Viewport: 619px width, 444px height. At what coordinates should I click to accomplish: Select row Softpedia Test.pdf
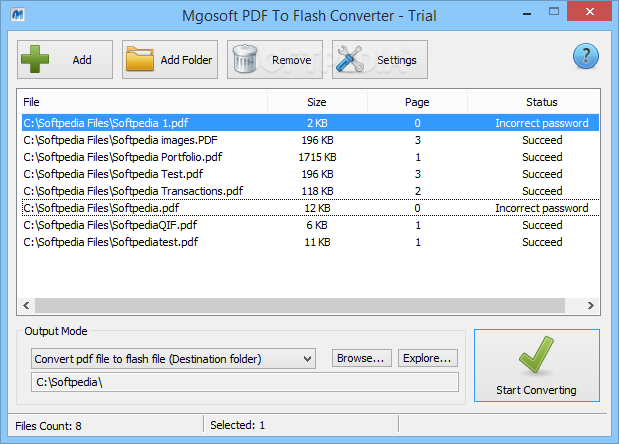(310, 174)
